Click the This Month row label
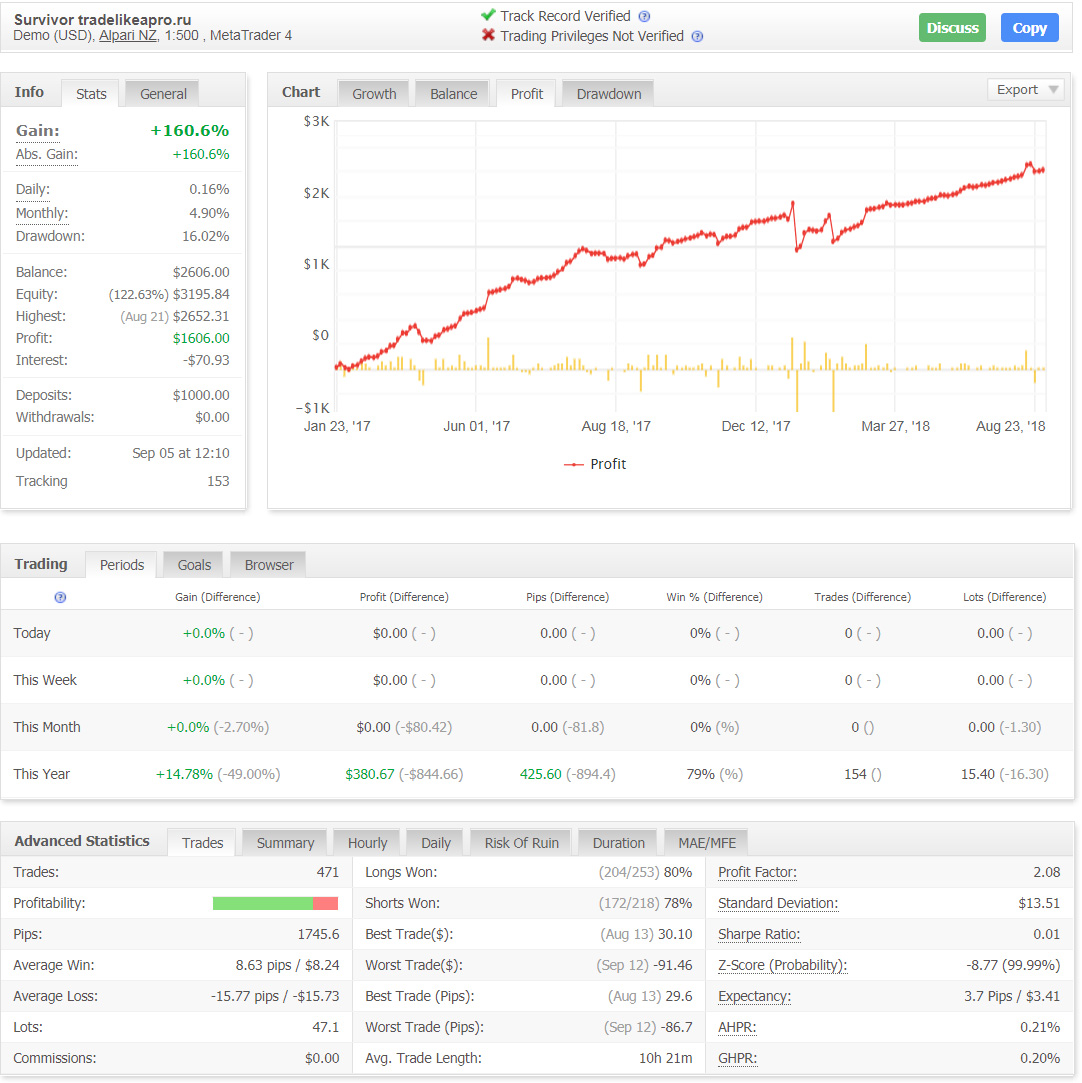The width and height of the screenshot is (1082, 1083). (x=46, y=727)
